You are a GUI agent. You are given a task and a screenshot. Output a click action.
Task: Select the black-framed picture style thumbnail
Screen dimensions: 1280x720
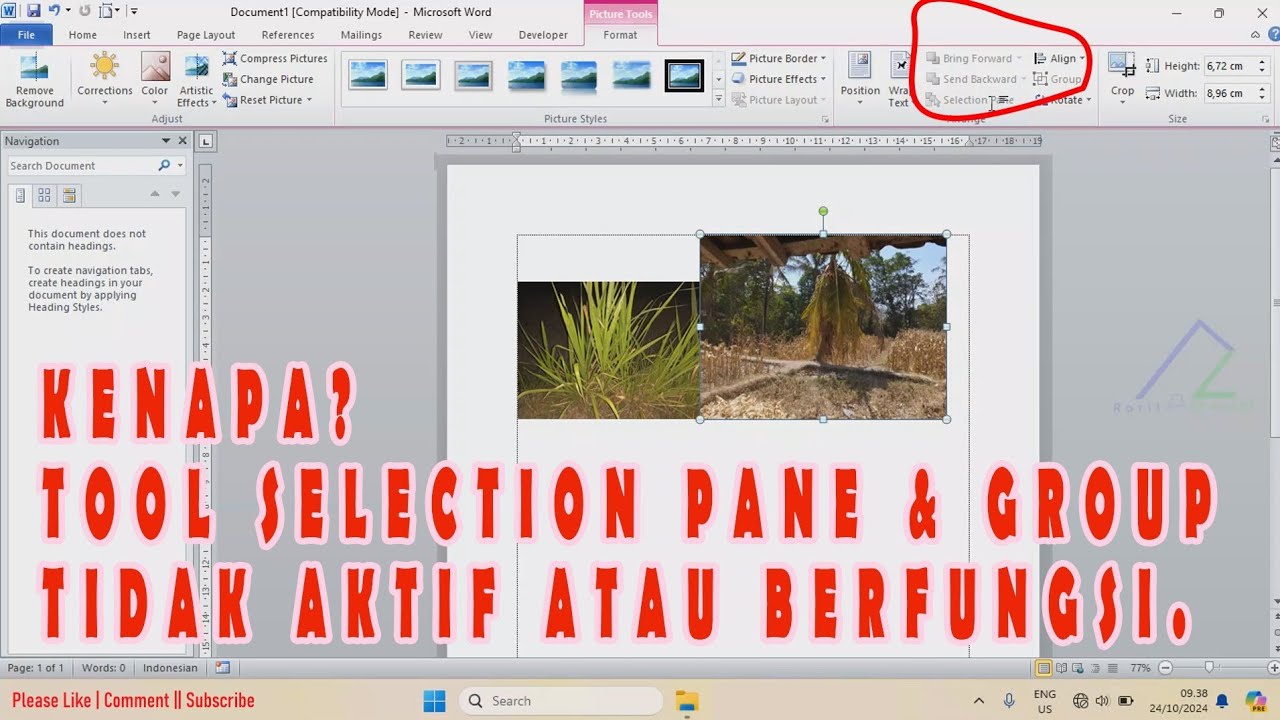[685, 75]
